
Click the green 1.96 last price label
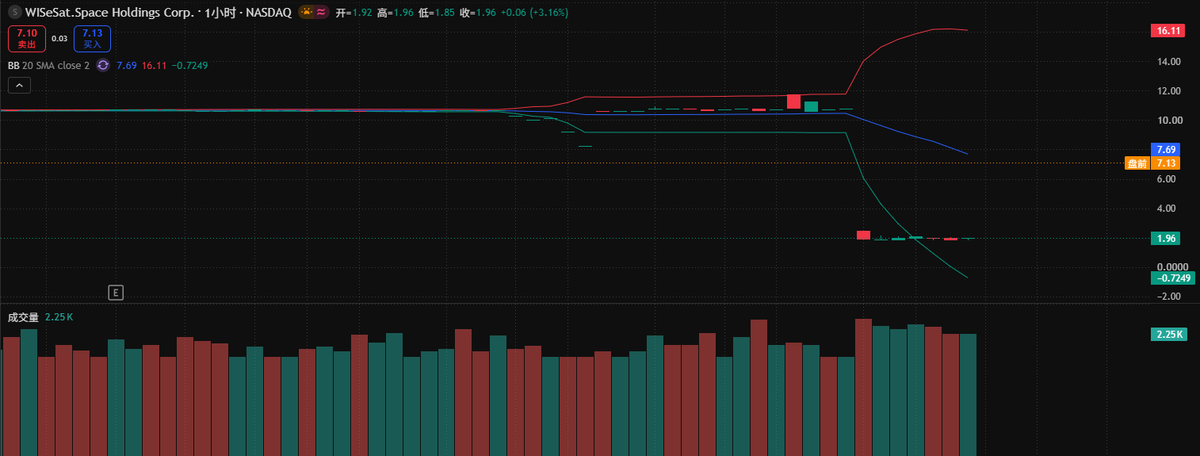[1164, 238]
